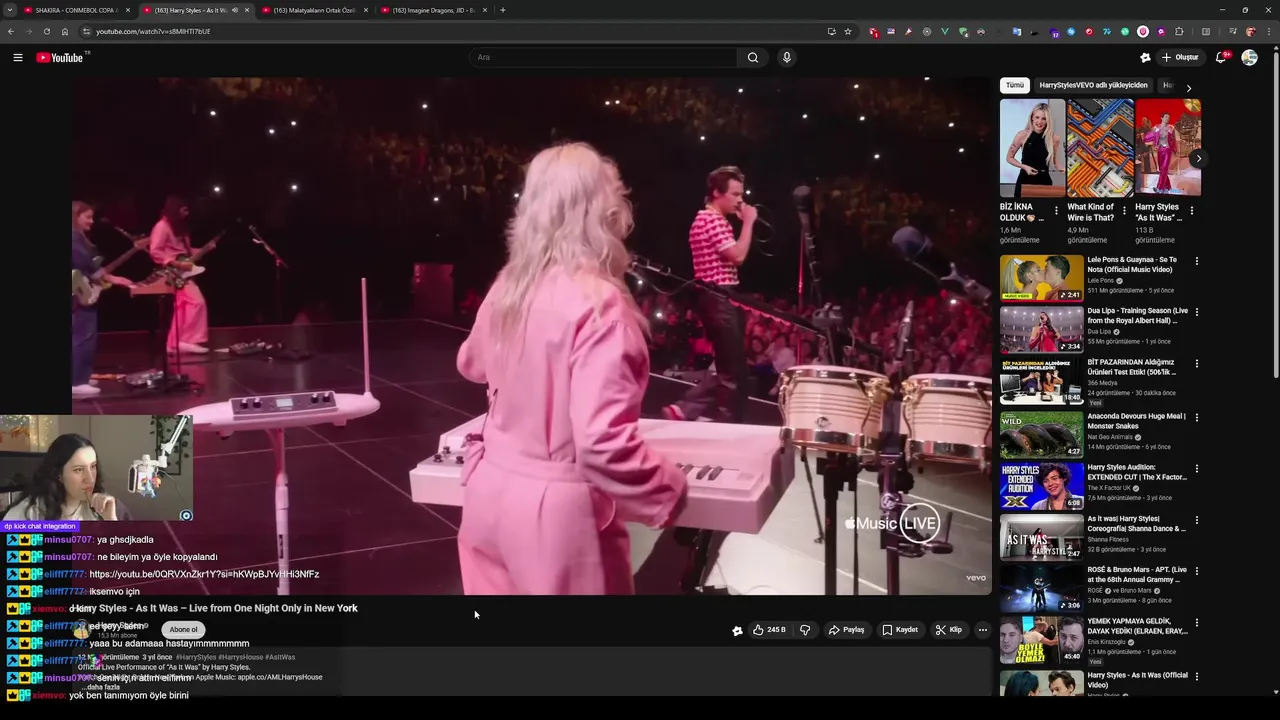Image resolution: width=1280 pixels, height=720 pixels.
Task: Click the address bar URL
Action: pyautogui.click(x=153, y=31)
